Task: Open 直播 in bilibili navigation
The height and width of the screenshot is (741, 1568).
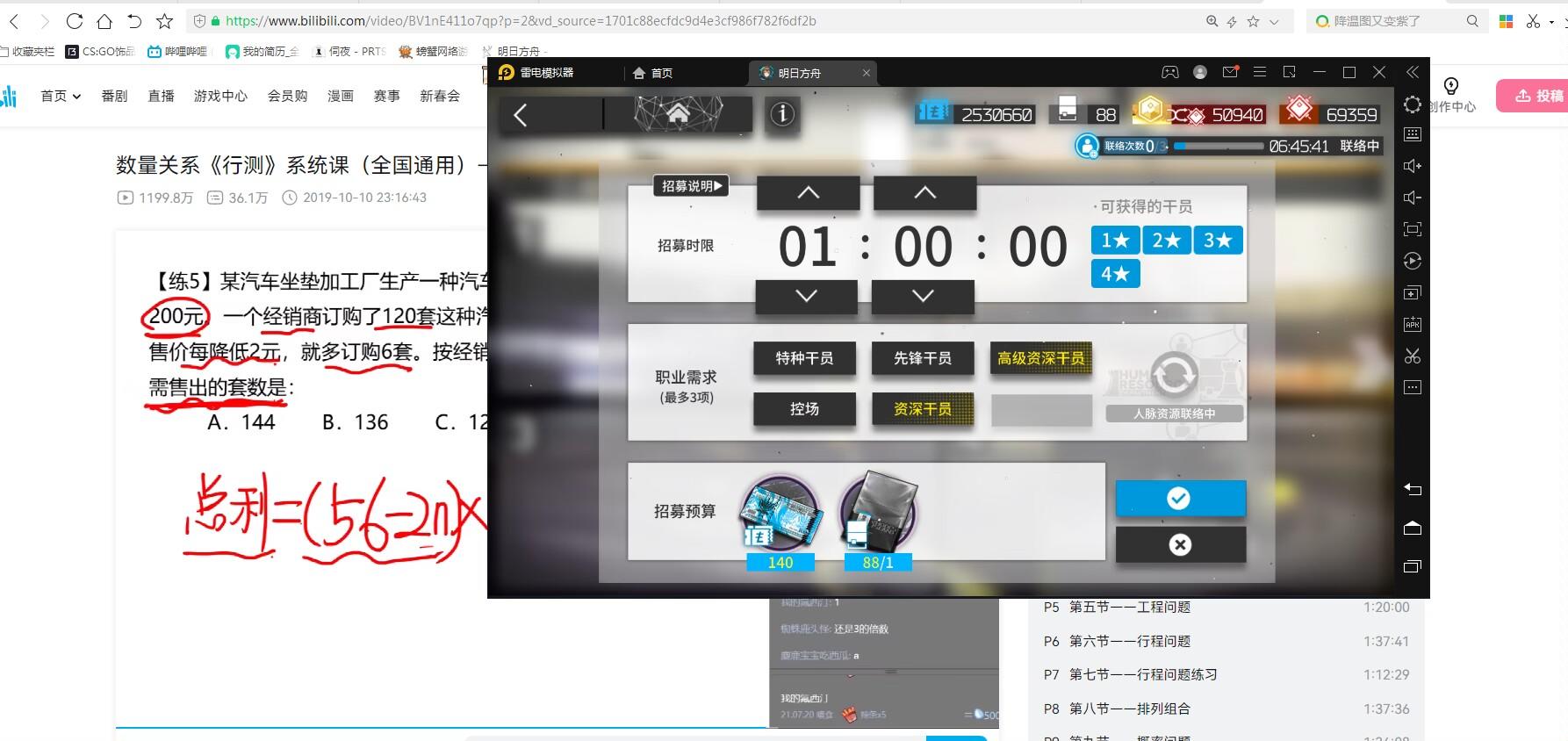Action: (x=161, y=96)
